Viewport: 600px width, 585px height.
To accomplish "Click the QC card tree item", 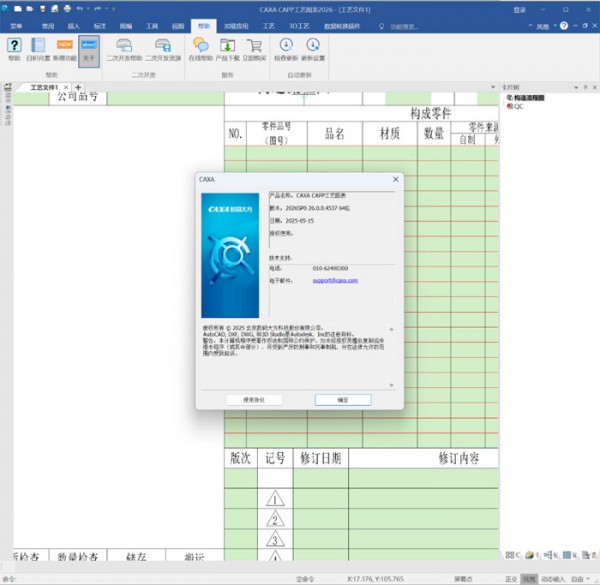I will (515, 106).
